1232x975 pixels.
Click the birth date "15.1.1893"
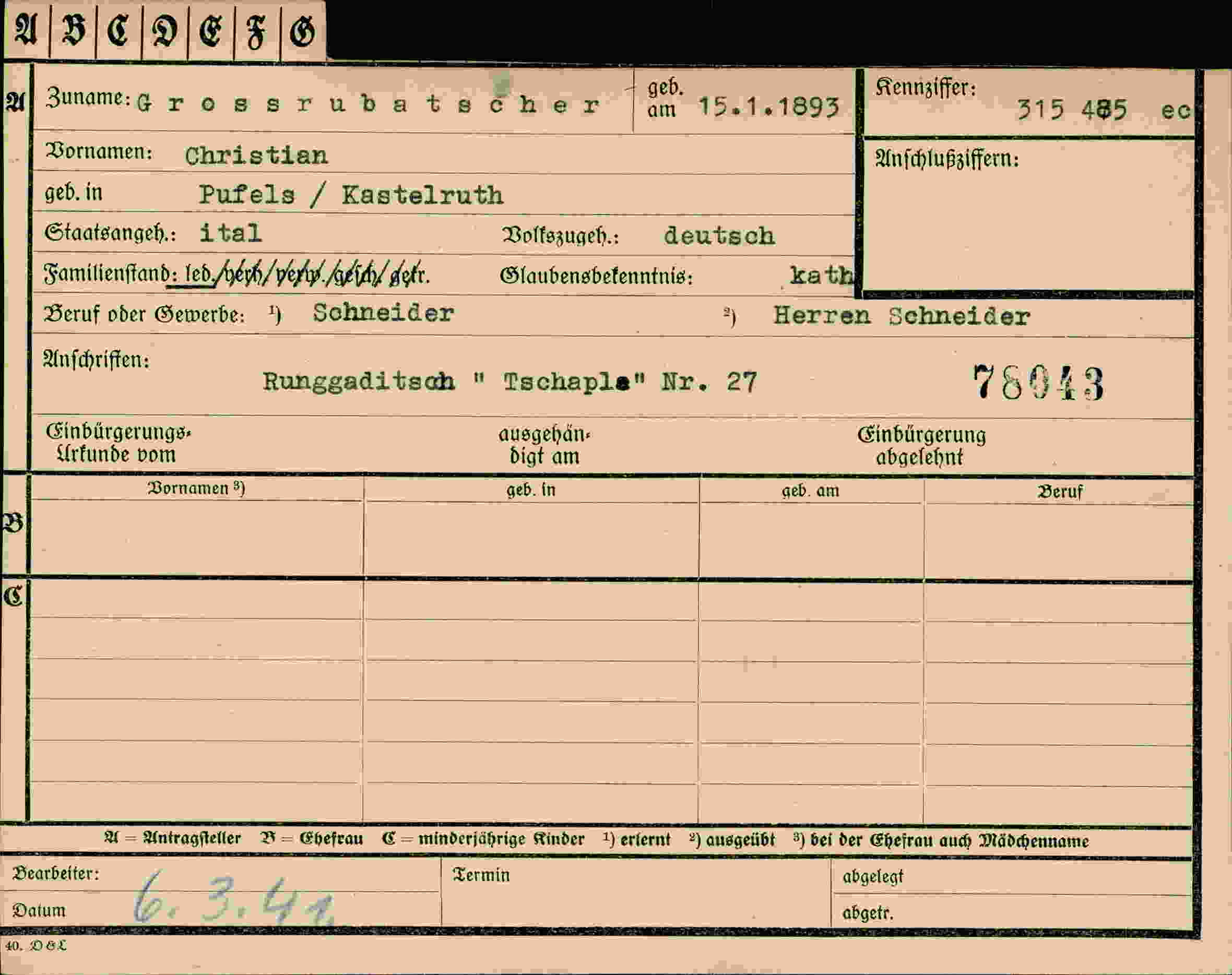coord(769,107)
